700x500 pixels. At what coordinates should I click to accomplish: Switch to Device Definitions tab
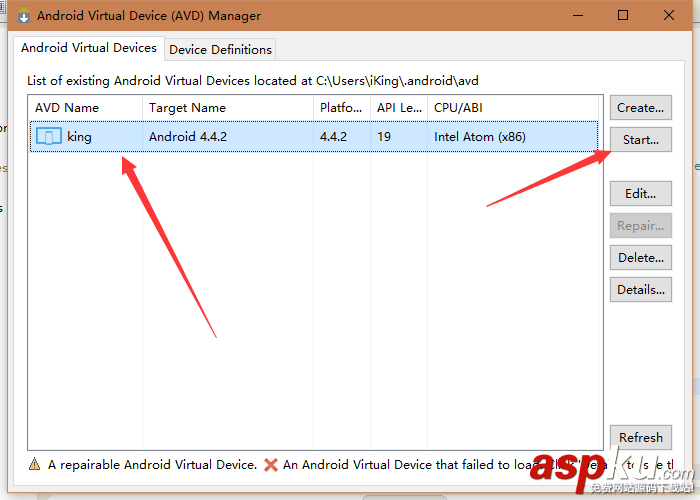[220, 49]
